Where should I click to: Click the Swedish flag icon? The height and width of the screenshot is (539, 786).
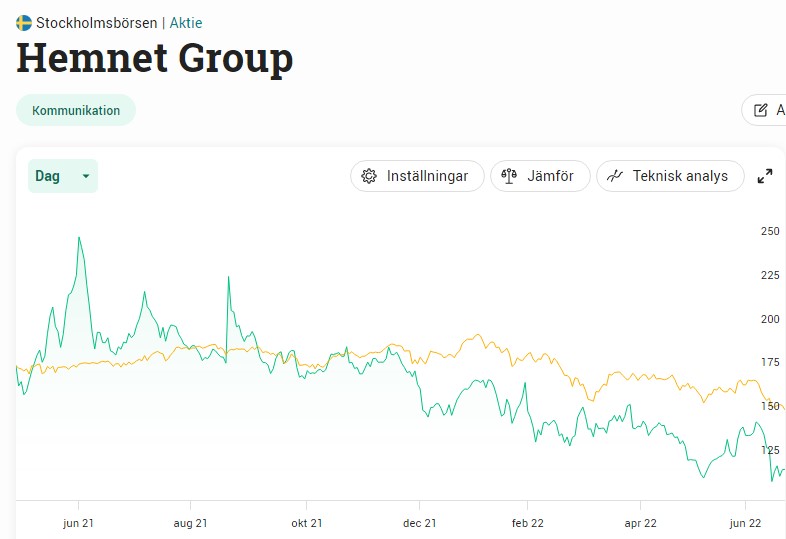pyautogui.click(x=24, y=23)
